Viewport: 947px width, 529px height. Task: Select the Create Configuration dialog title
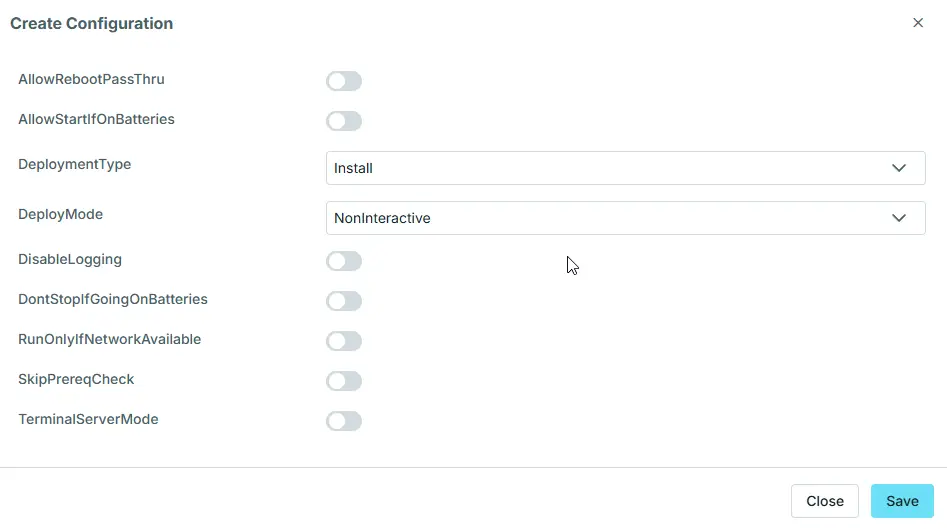tap(91, 24)
